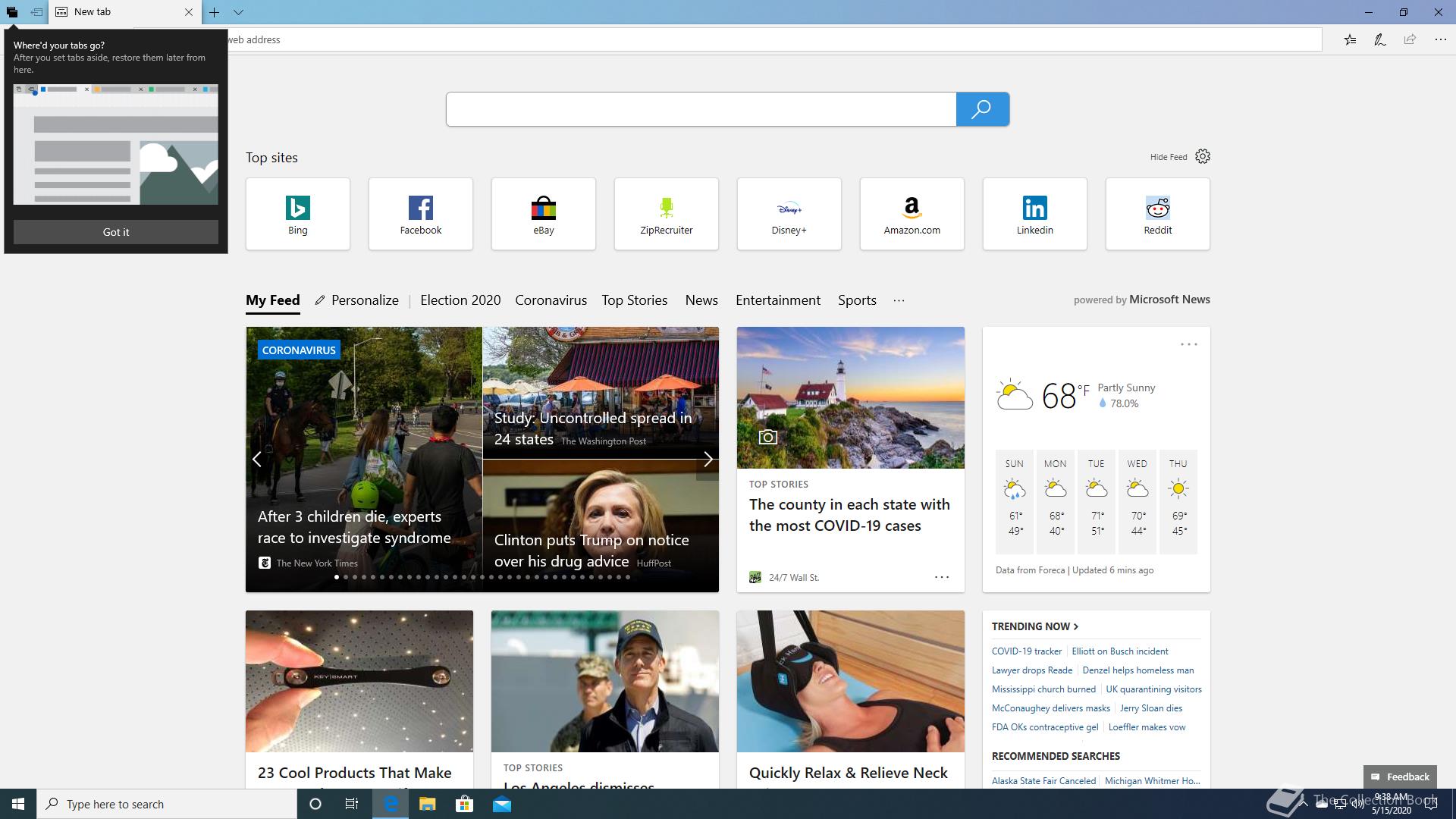Click the taskbar Type here to search box

click(167, 804)
